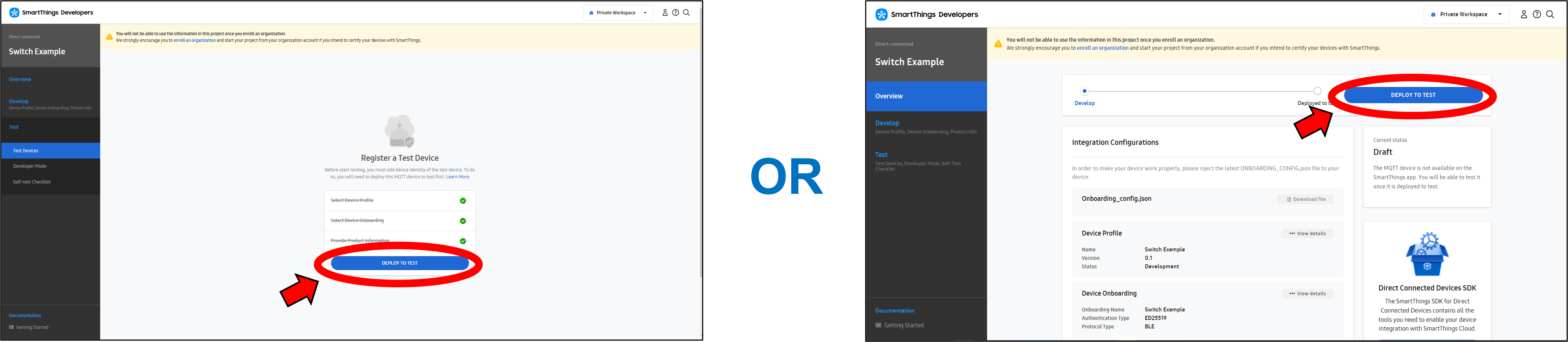Open user account icon in left screenshot
1568x342 pixels.
(x=665, y=12)
